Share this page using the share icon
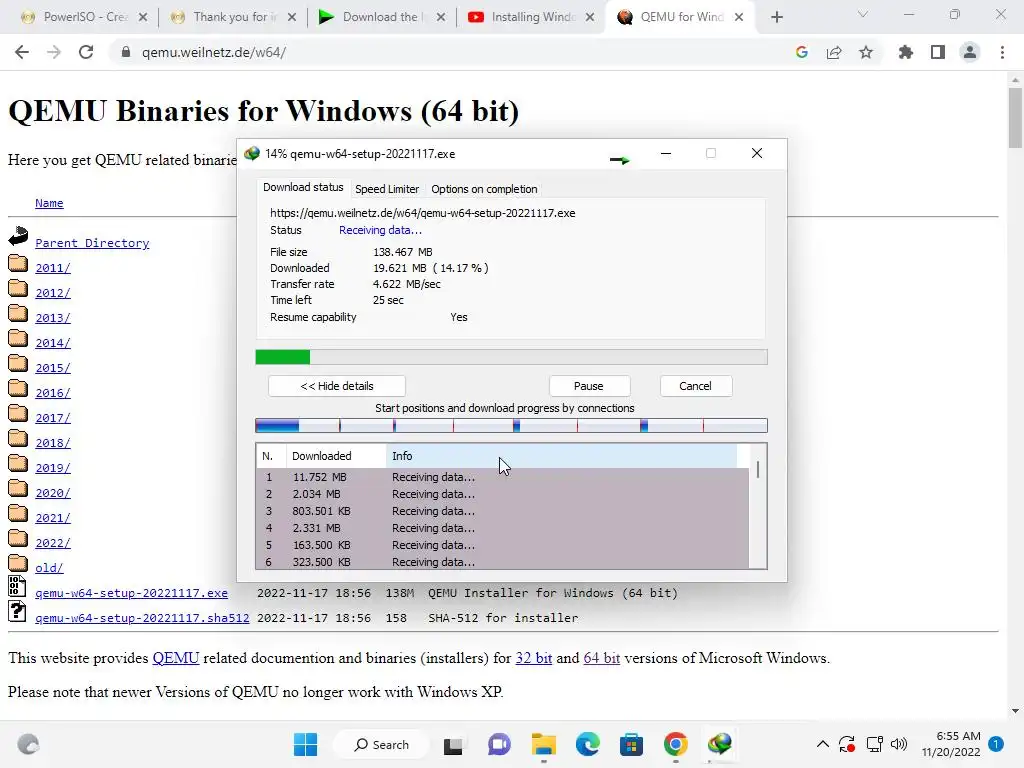1024x768 pixels. click(x=834, y=52)
